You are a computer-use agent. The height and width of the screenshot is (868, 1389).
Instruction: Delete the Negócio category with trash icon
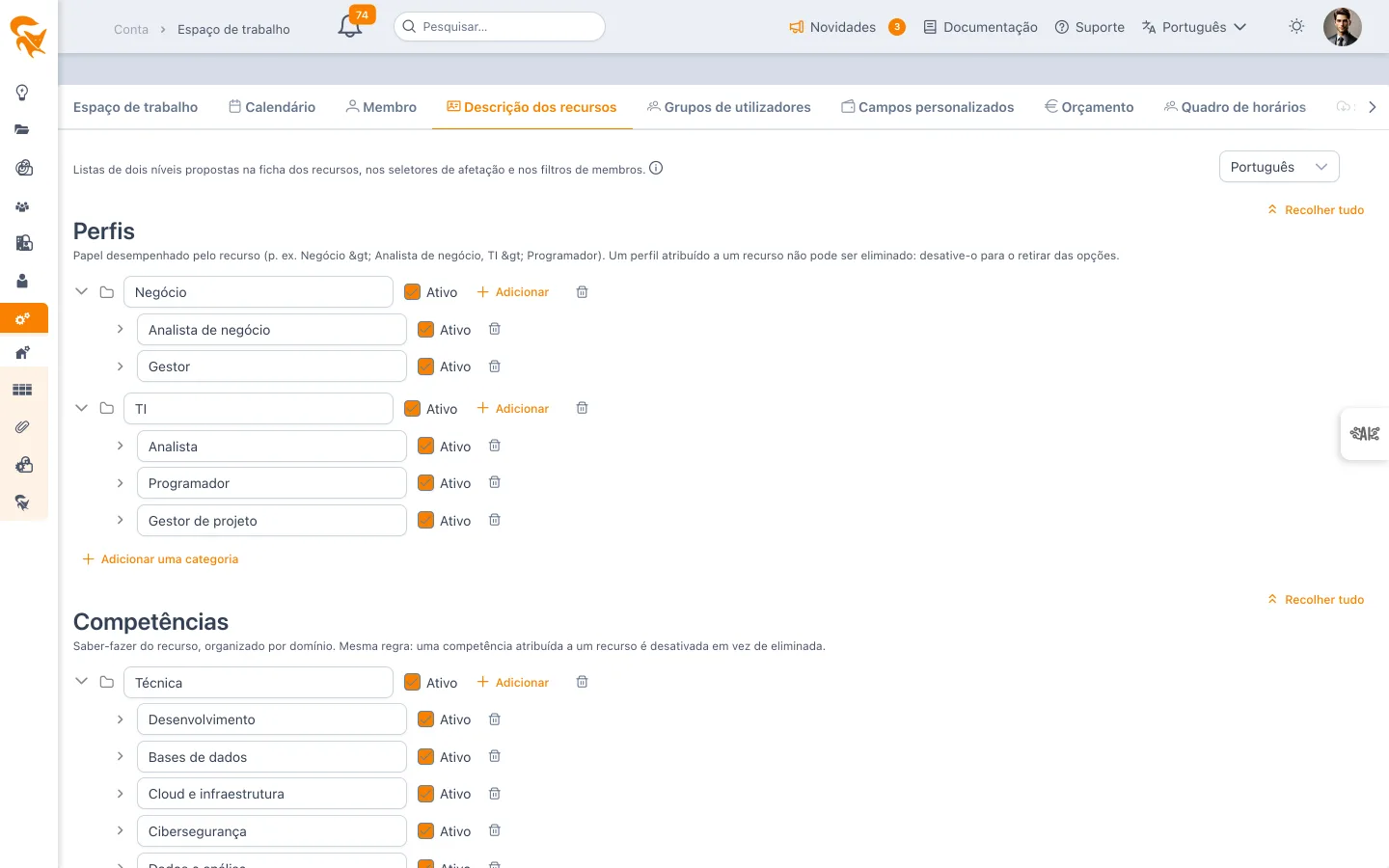click(x=582, y=292)
